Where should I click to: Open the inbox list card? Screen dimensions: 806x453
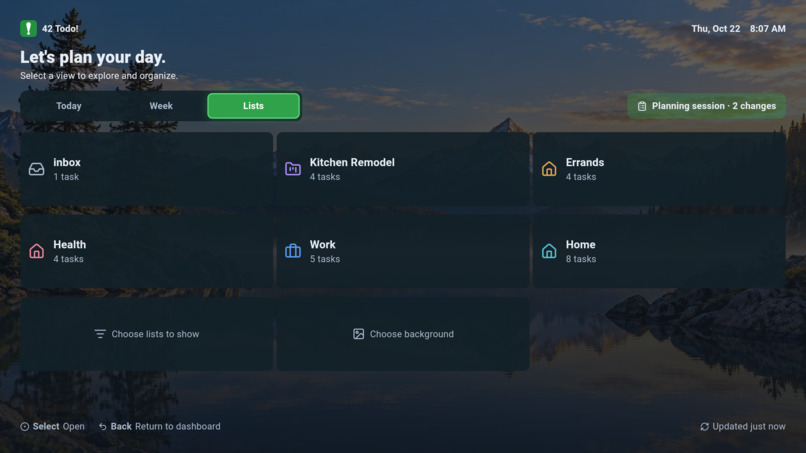(x=146, y=169)
